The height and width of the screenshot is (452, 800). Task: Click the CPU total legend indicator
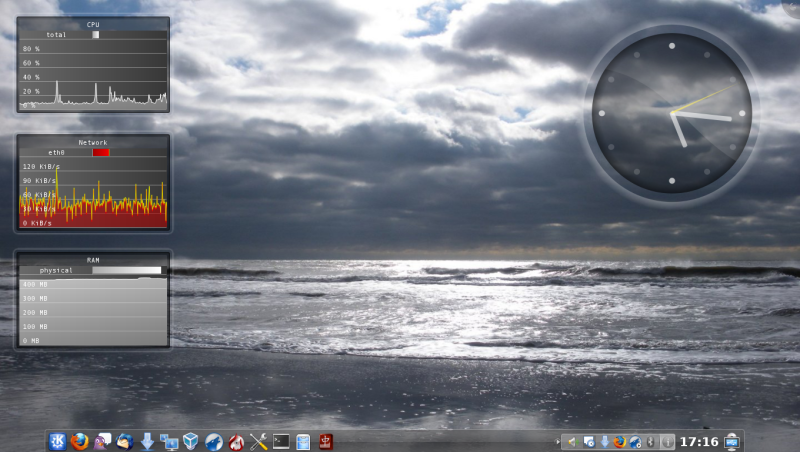[x=95, y=35]
